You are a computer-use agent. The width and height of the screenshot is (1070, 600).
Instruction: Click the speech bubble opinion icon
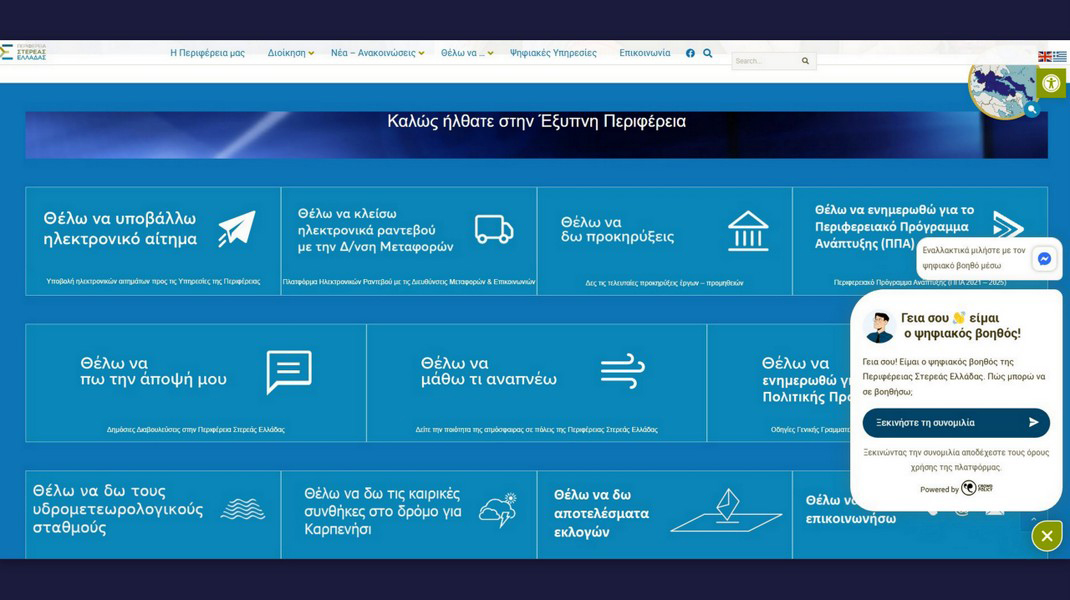(x=289, y=372)
